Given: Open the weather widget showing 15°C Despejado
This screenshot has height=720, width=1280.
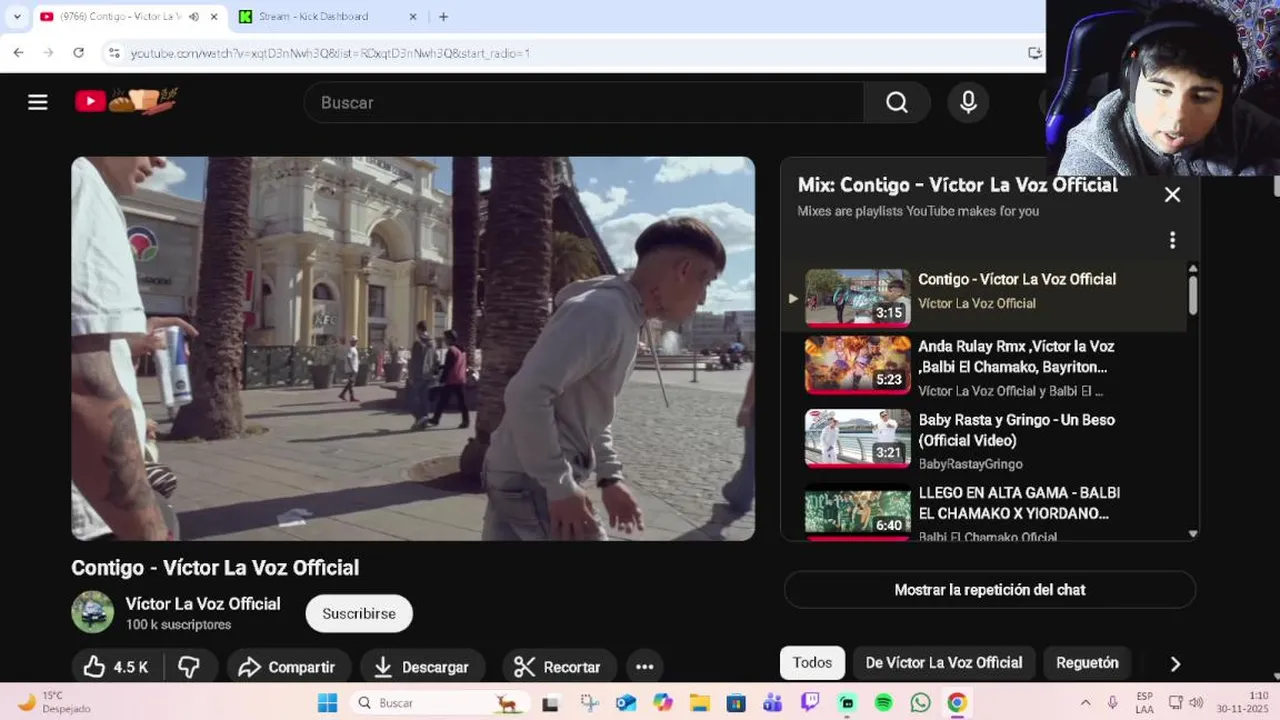Looking at the screenshot, I should pos(54,703).
